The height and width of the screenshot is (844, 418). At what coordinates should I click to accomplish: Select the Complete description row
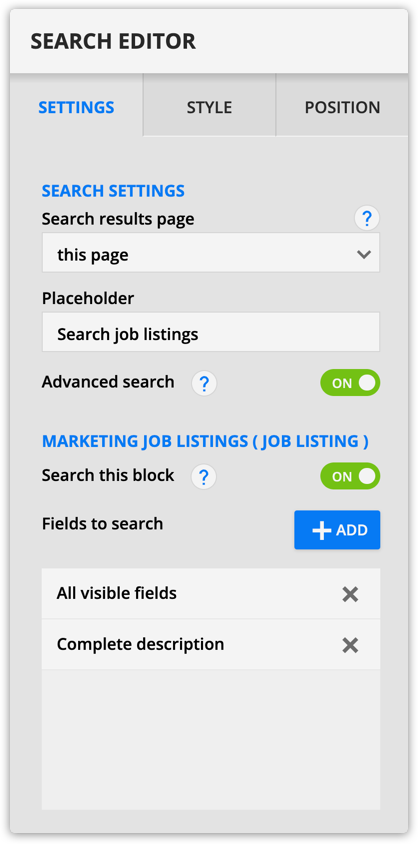point(211,644)
